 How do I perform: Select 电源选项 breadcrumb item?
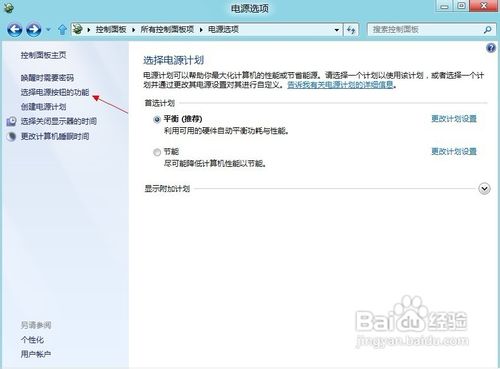click(x=223, y=29)
